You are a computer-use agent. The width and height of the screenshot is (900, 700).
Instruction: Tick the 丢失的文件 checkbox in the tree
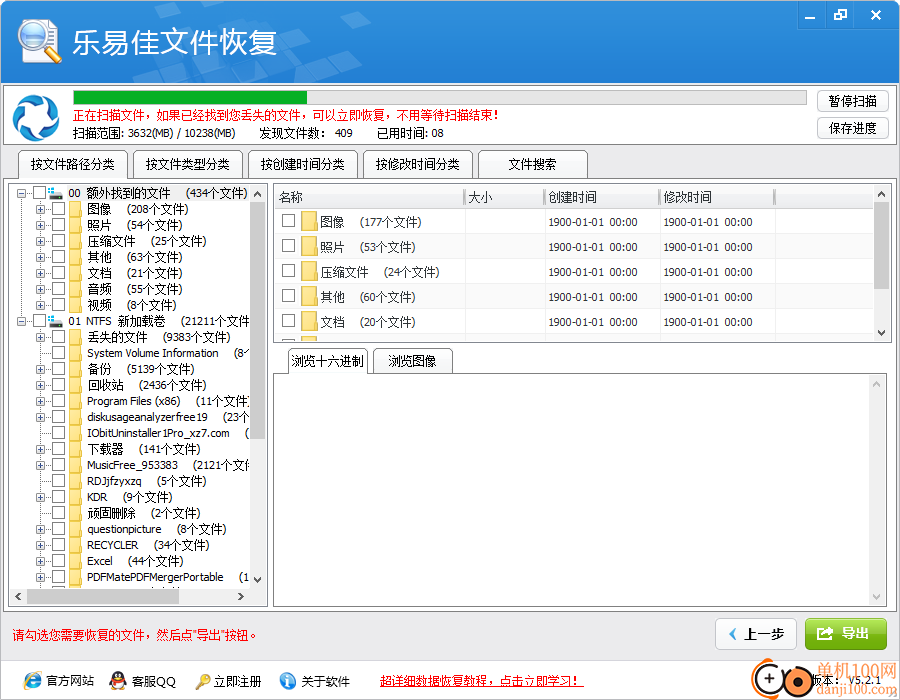[x=59, y=337]
